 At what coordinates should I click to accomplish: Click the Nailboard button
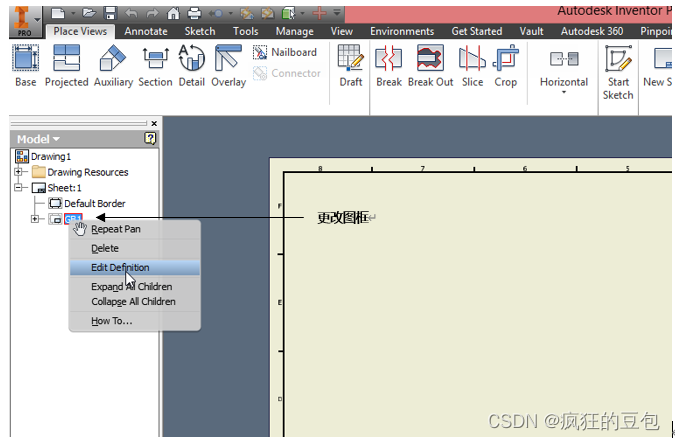click(285, 52)
